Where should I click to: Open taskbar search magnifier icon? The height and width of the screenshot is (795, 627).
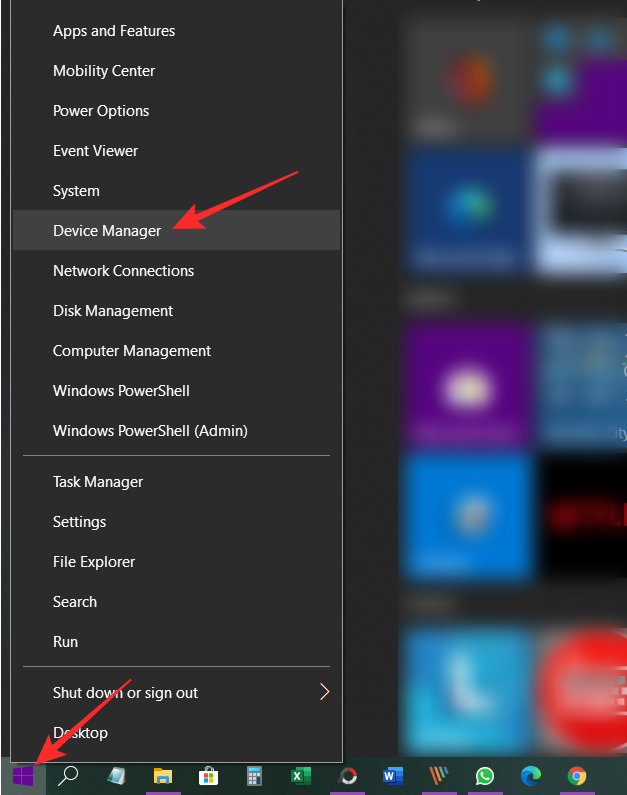(68, 776)
